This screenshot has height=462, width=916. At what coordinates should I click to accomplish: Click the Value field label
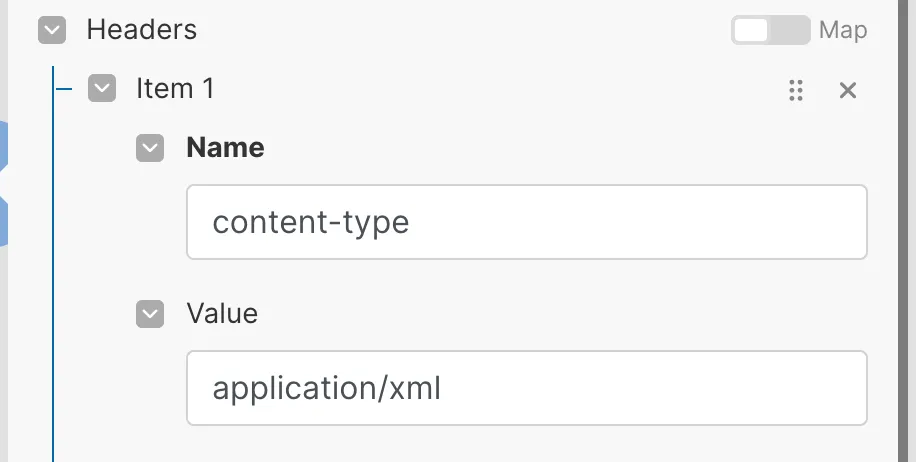[x=222, y=314]
